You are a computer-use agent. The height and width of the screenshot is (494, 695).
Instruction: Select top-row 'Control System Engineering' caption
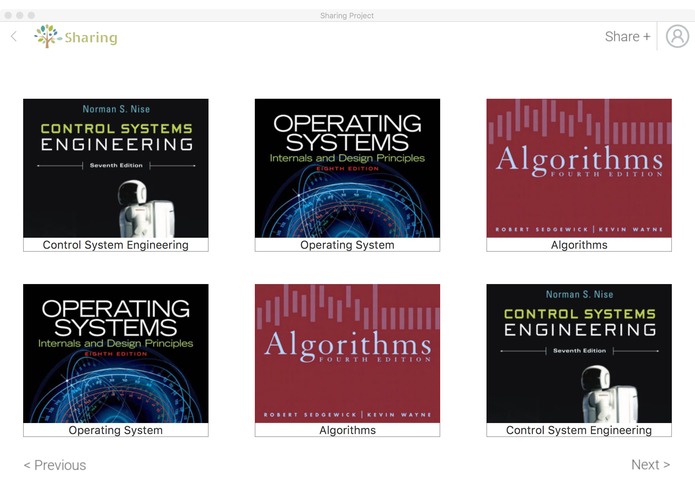tap(116, 245)
